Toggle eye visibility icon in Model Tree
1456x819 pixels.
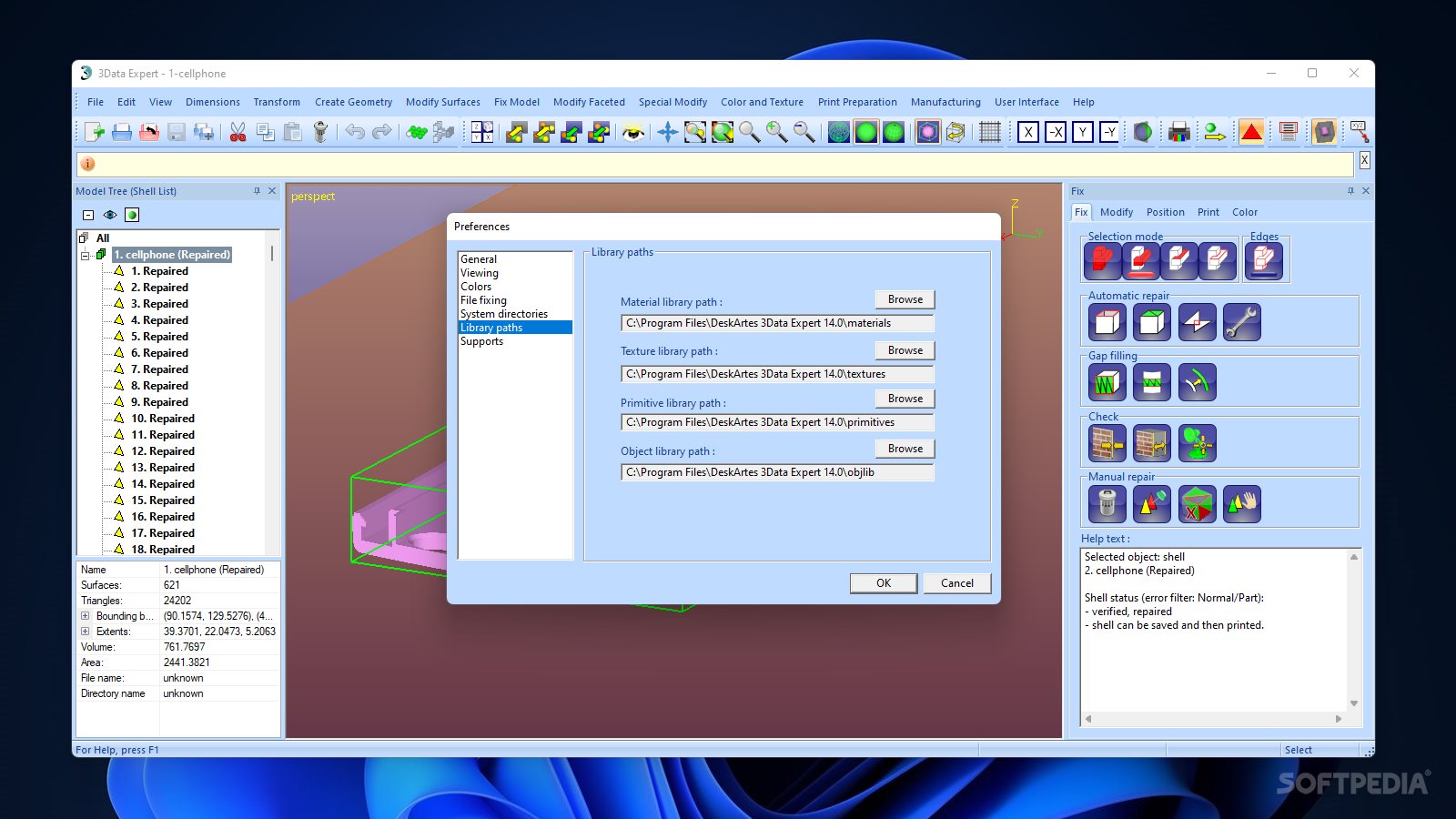(110, 215)
